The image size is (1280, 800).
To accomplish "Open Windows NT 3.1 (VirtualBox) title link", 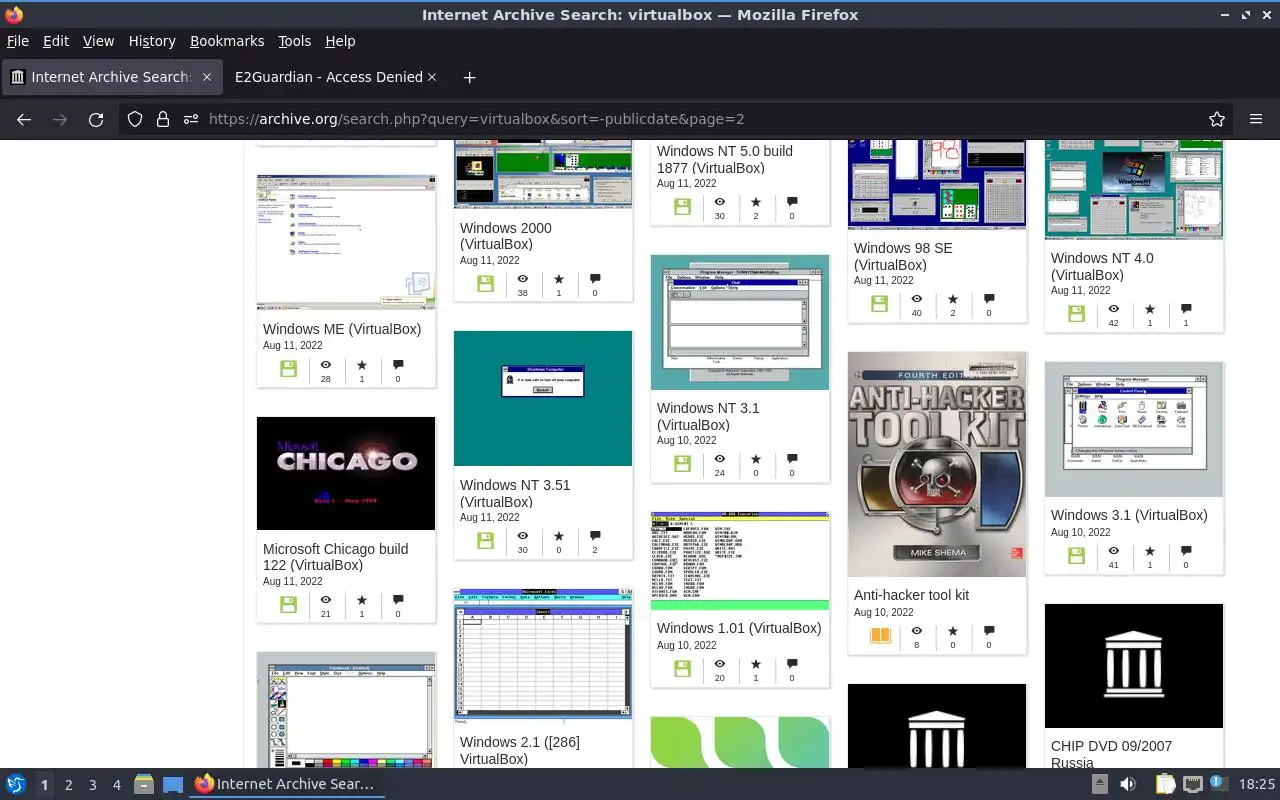I will tap(708, 416).
